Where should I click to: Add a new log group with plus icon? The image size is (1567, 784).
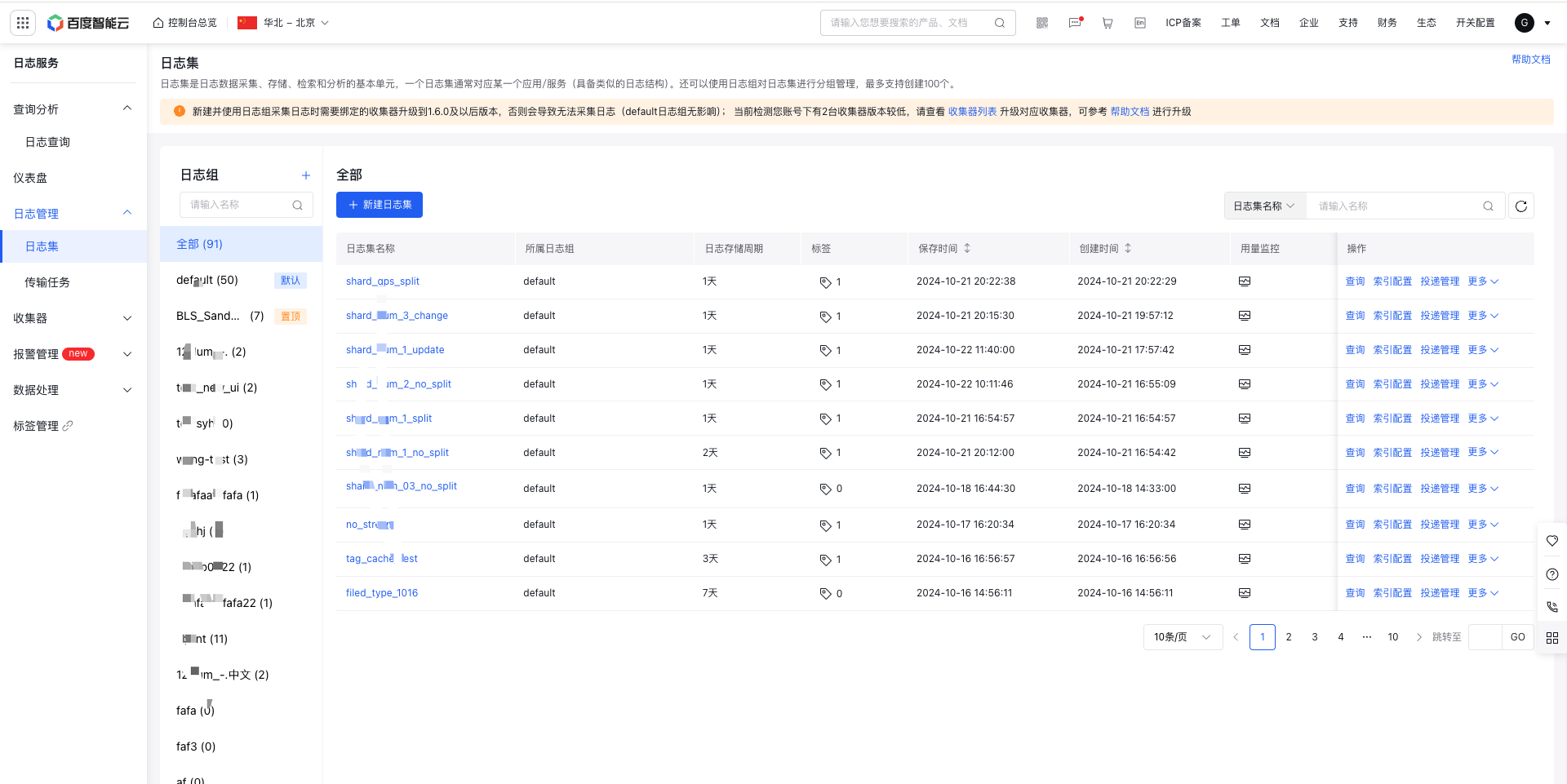coord(306,175)
